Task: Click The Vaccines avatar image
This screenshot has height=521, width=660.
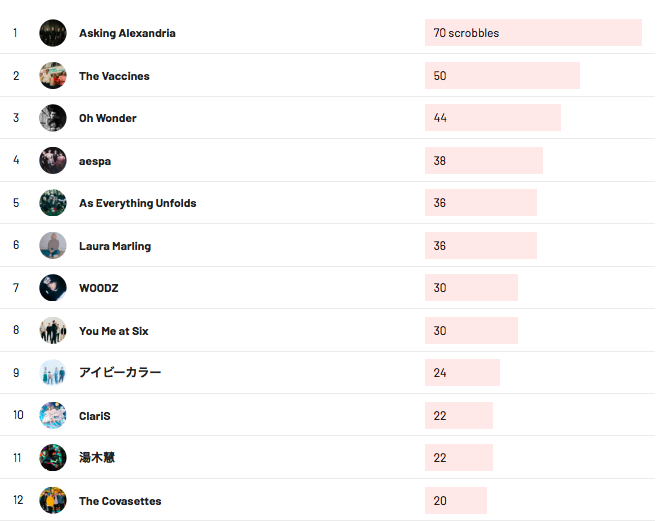Action: click(53, 76)
